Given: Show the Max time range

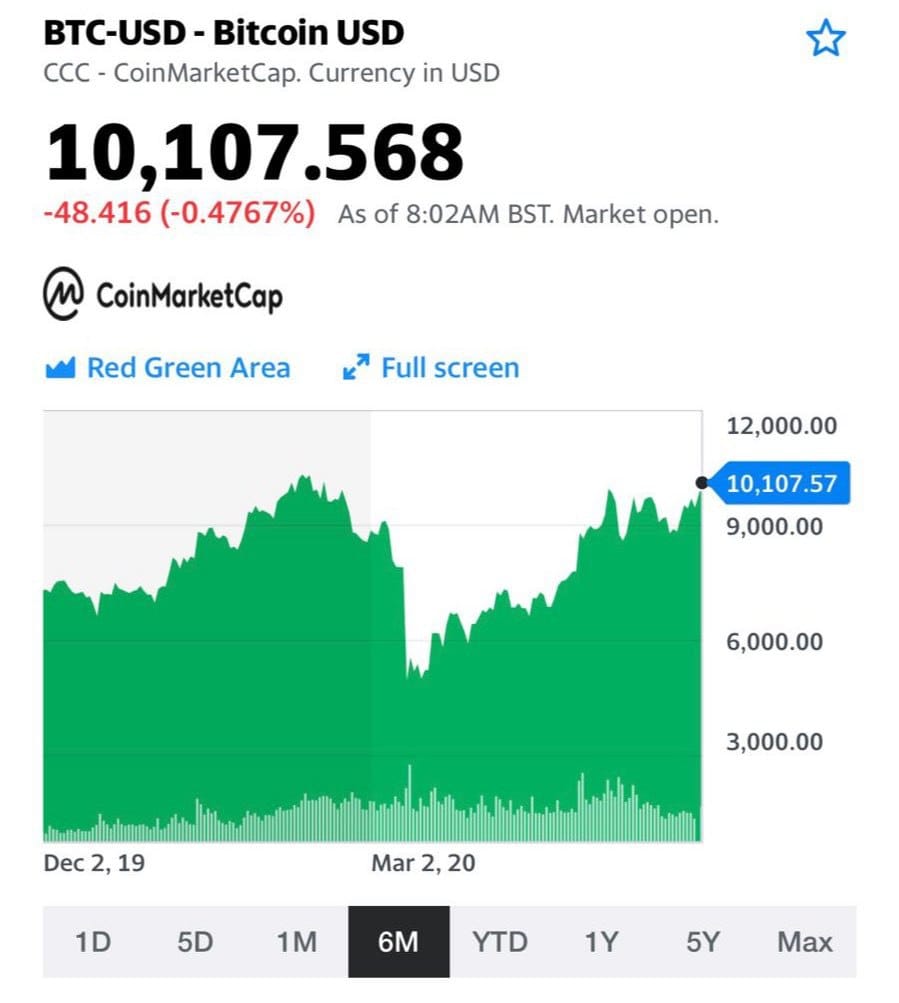Looking at the screenshot, I should [805, 942].
